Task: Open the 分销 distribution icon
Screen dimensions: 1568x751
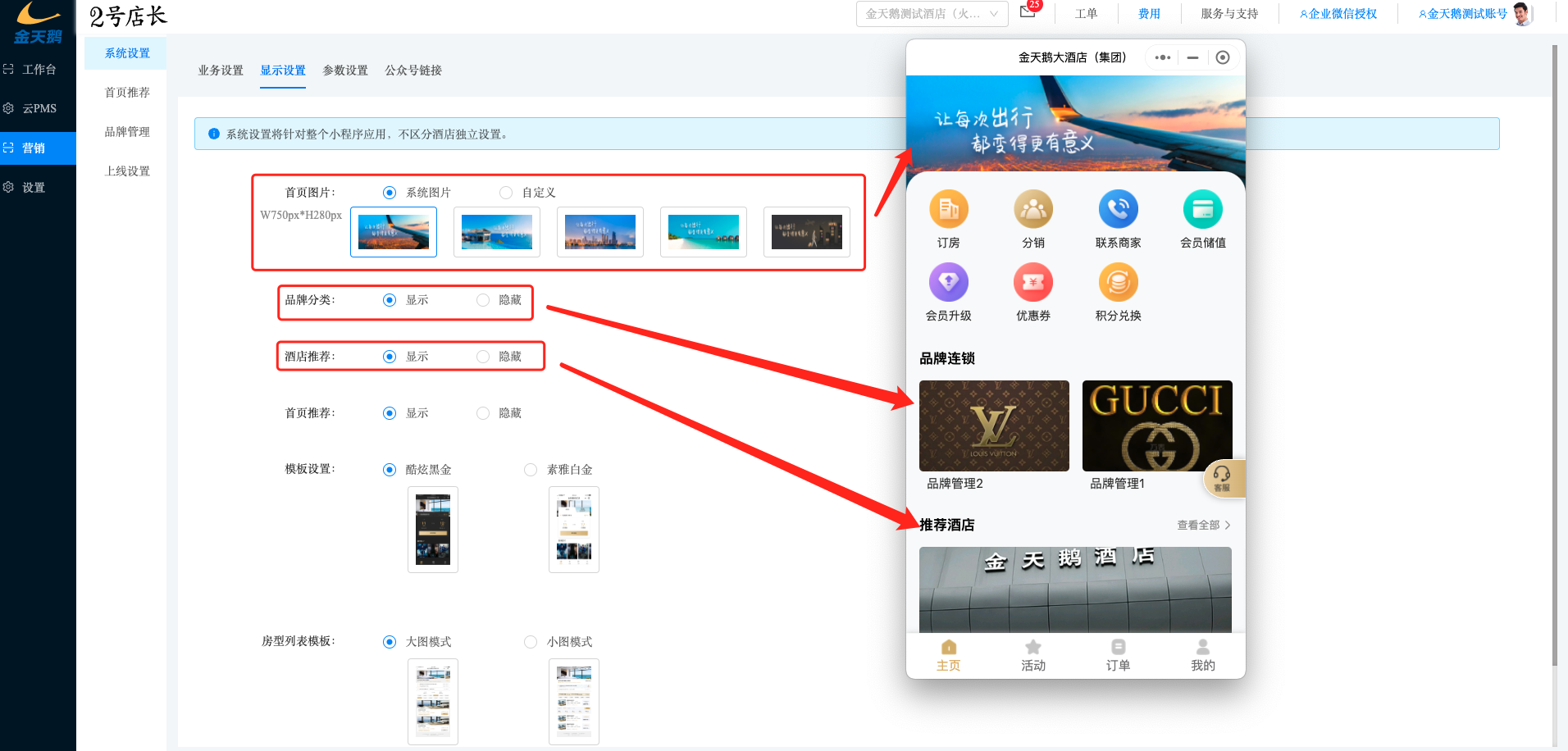Action: [x=1033, y=210]
